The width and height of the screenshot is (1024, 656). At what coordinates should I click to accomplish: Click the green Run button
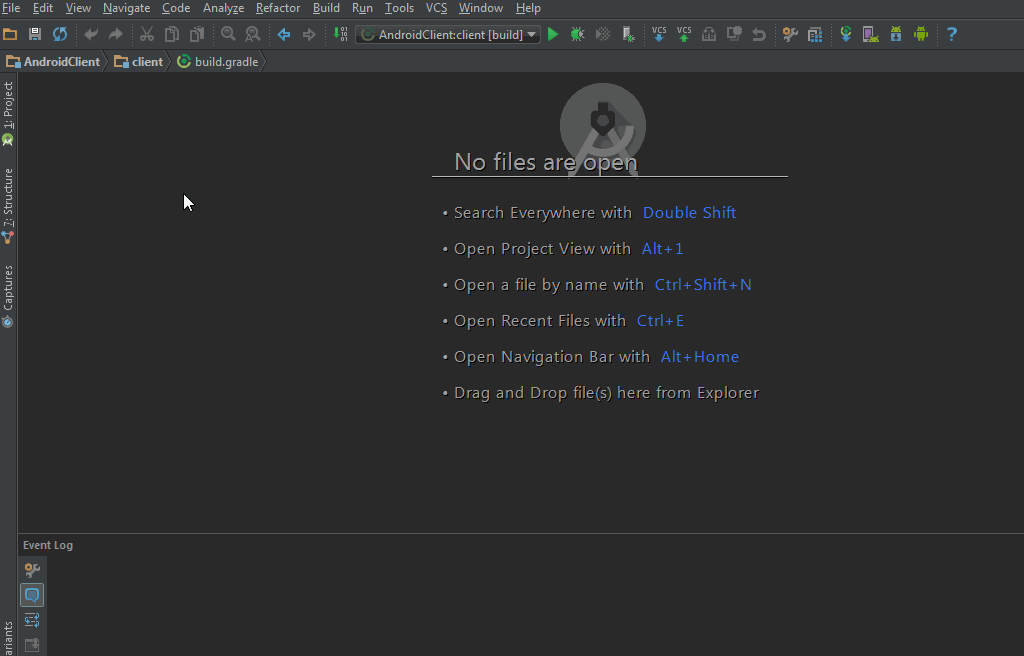pyautogui.click(x=553, y=34)
